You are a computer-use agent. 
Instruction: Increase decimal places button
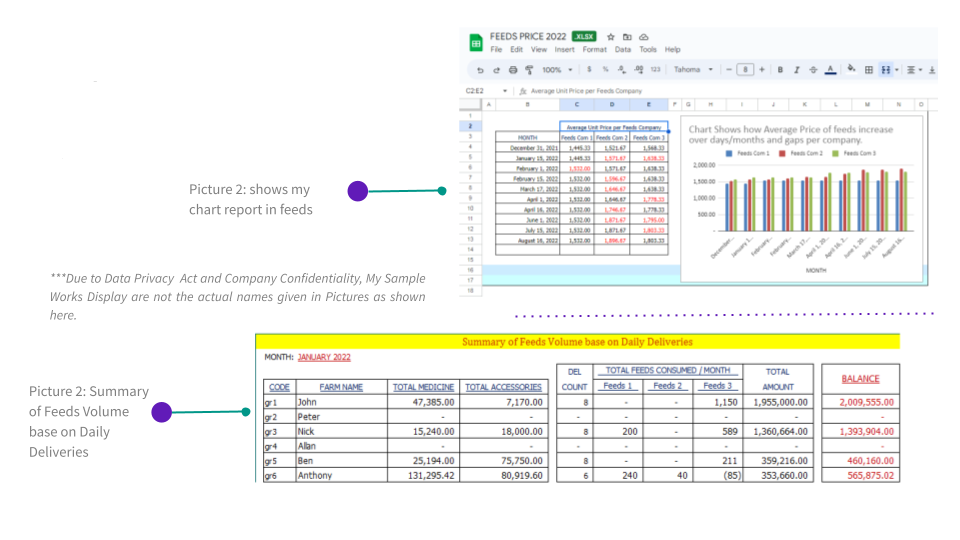(x=639, y=70)
